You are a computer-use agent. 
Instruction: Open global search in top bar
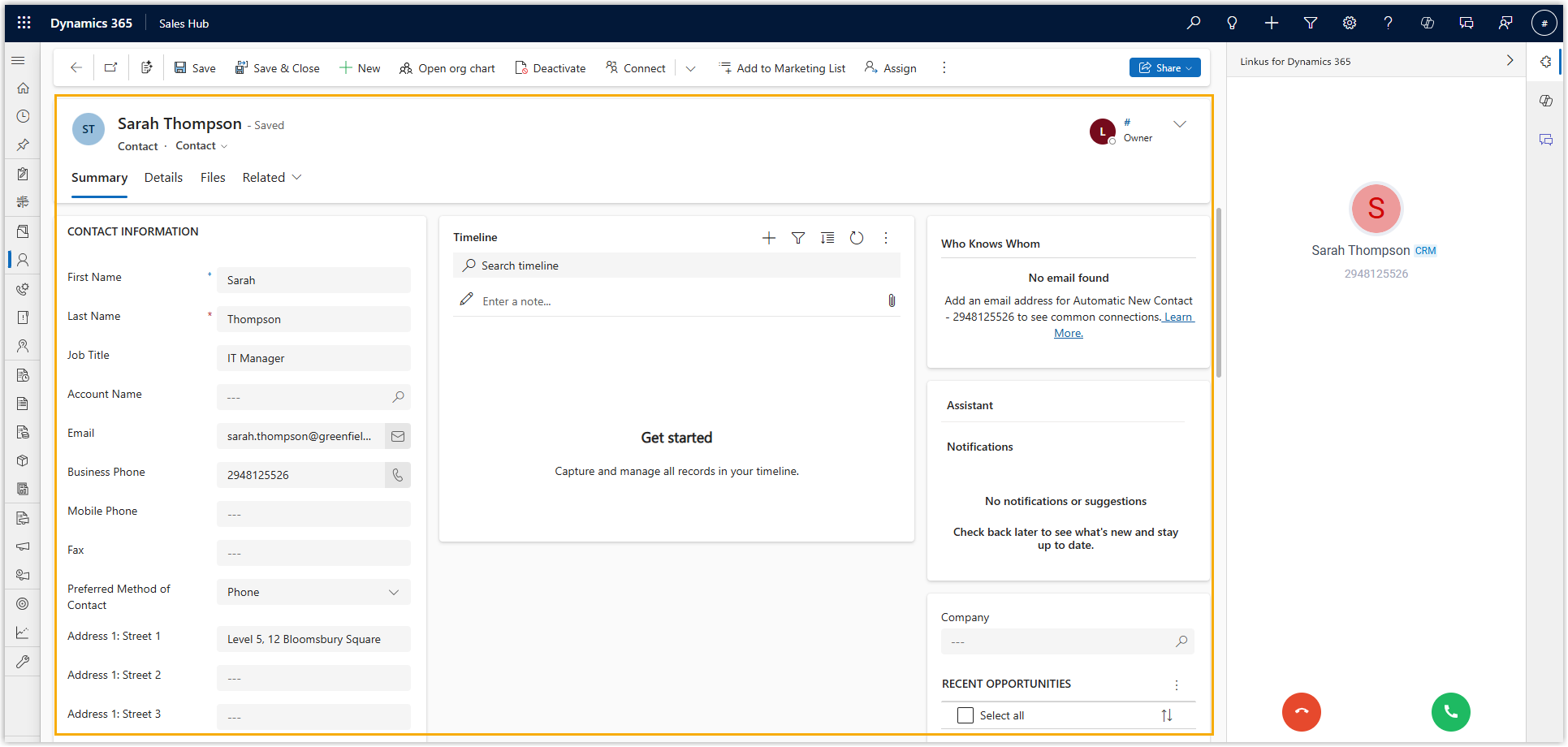tap(1193, 23)
